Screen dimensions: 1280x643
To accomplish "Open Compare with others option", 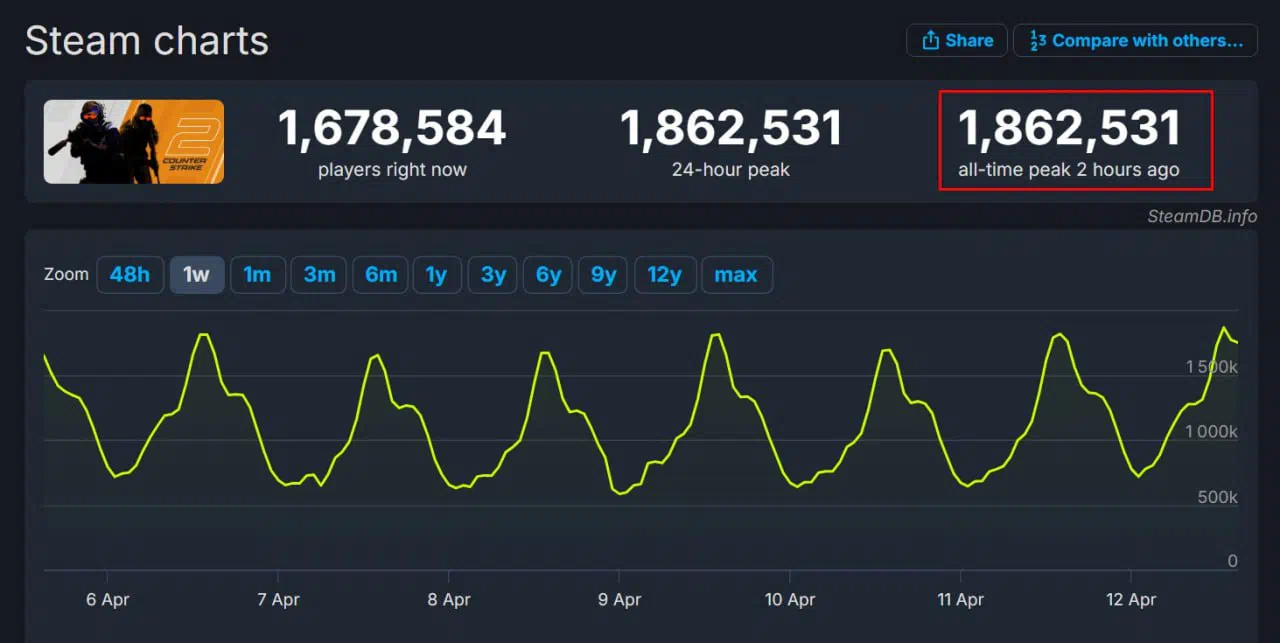I will 1135,41.
